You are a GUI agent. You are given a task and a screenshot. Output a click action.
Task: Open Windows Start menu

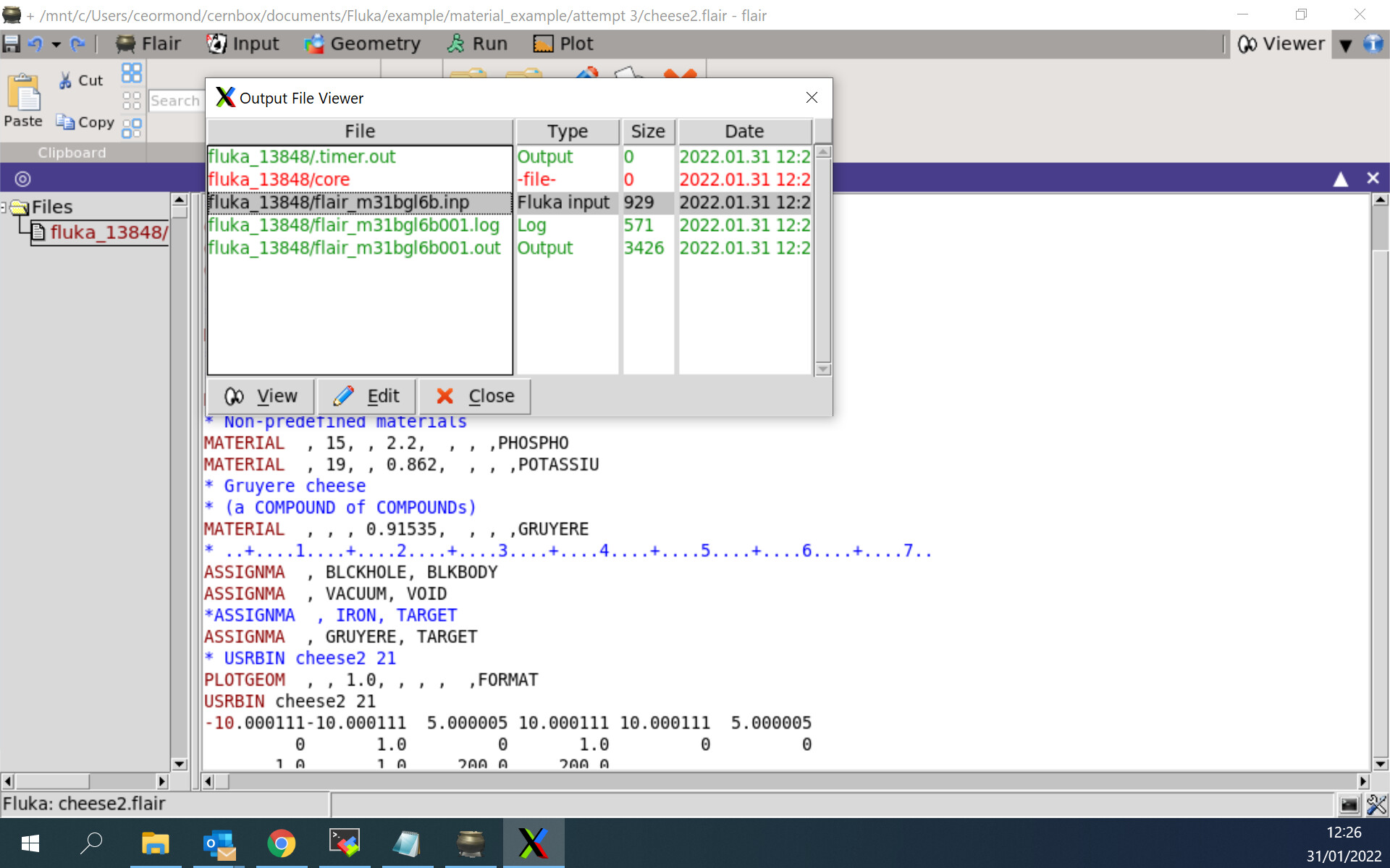(30, 843)
